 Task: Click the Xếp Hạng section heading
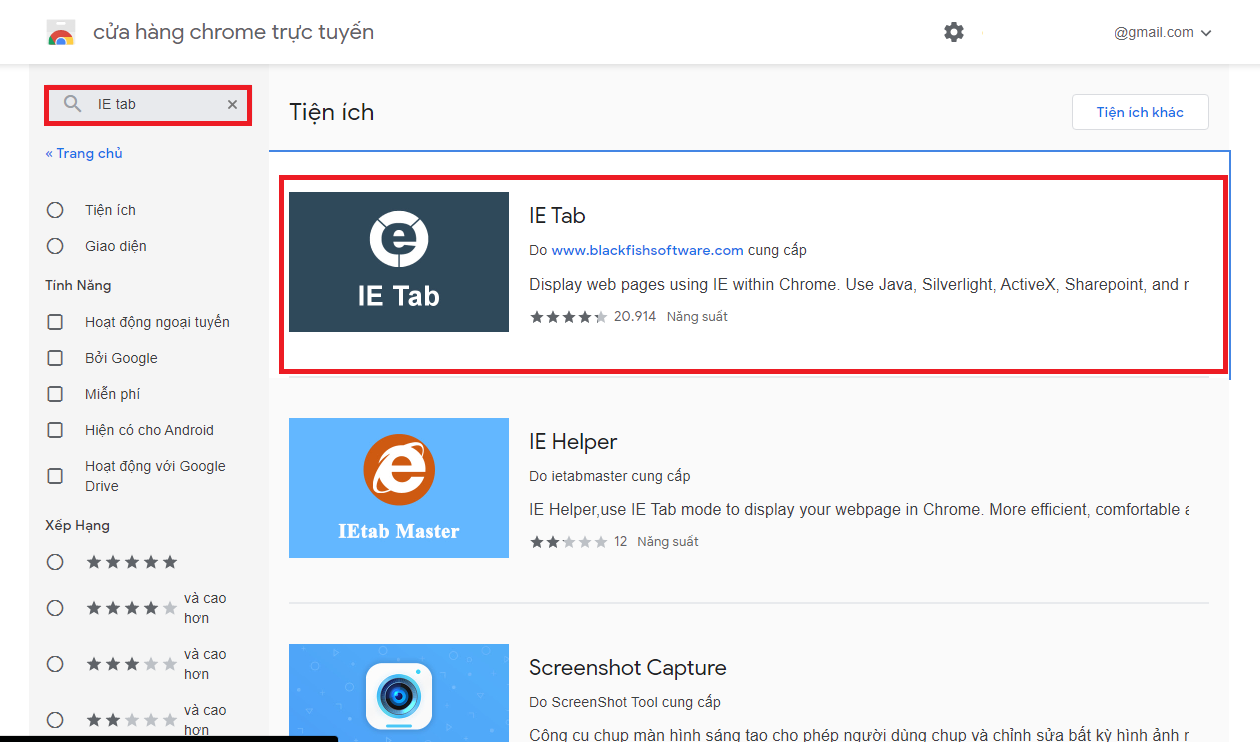(77, 525)
